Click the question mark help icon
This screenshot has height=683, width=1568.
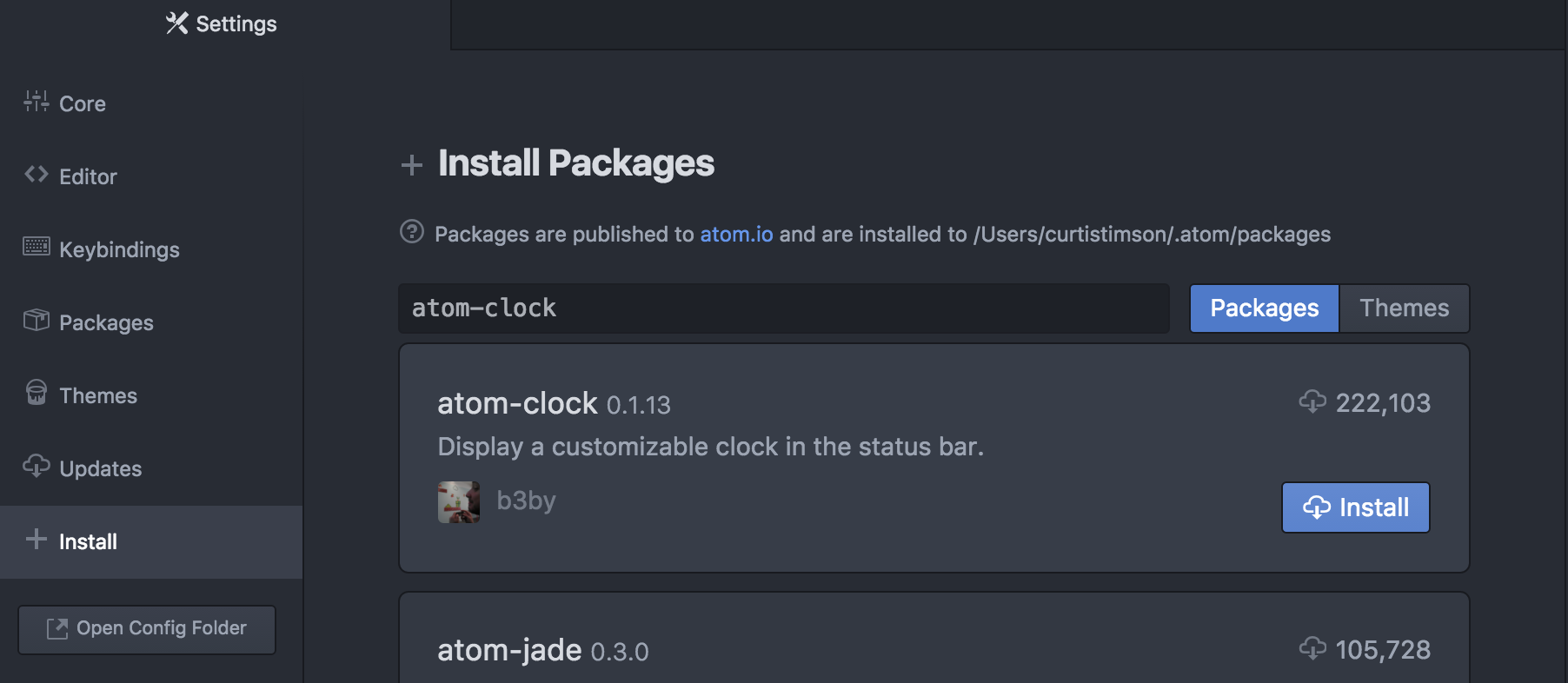[x=411, y=232]
